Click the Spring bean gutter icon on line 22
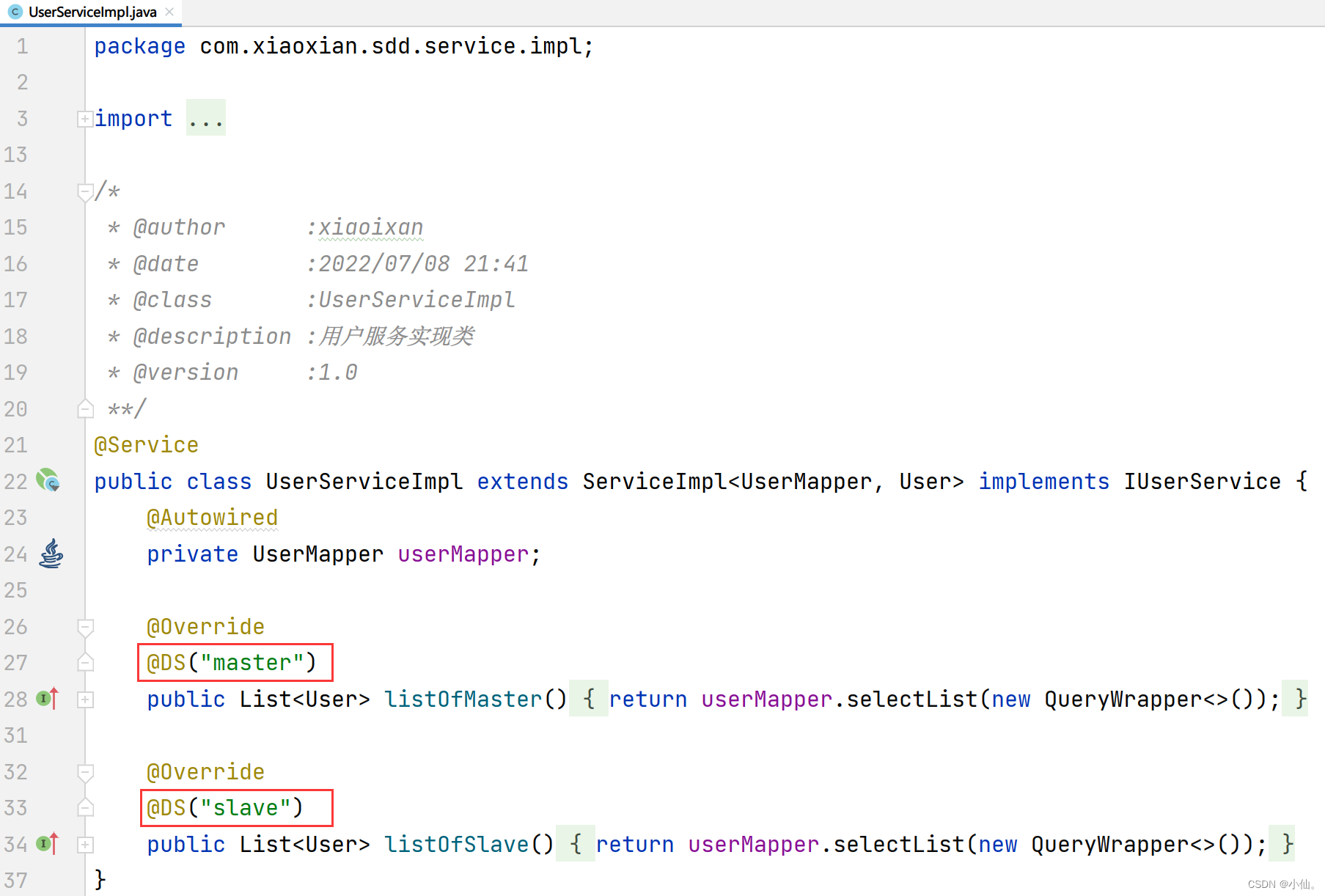Screen dimensions: 1325x896 click(x=48, y=481)
